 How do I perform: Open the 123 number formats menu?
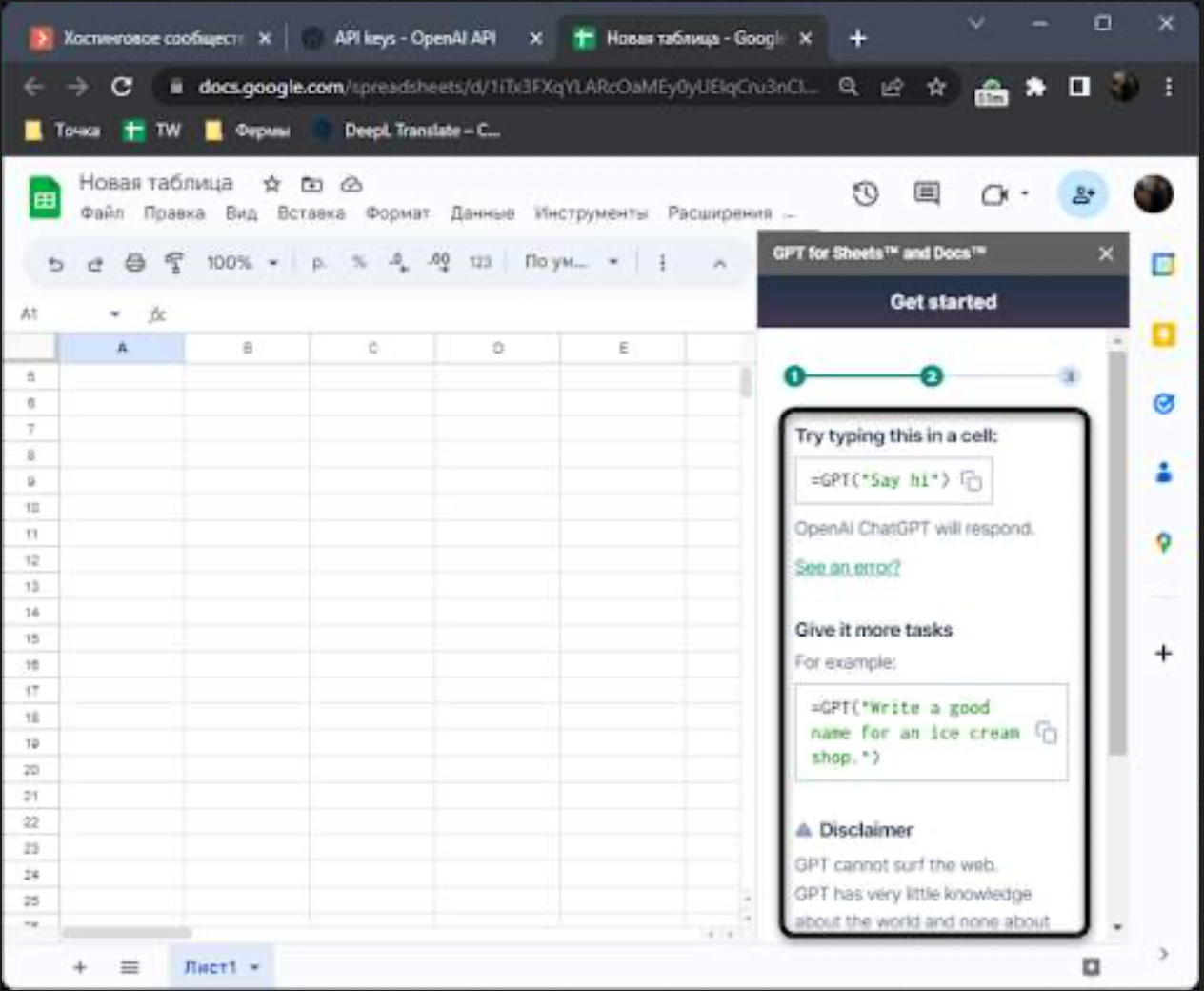click(480, 262)
